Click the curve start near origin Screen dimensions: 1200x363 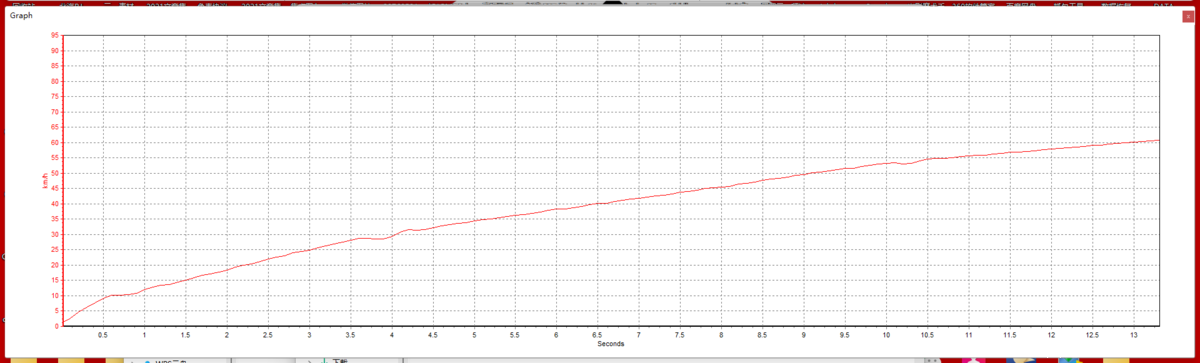[x=65, y=323]
